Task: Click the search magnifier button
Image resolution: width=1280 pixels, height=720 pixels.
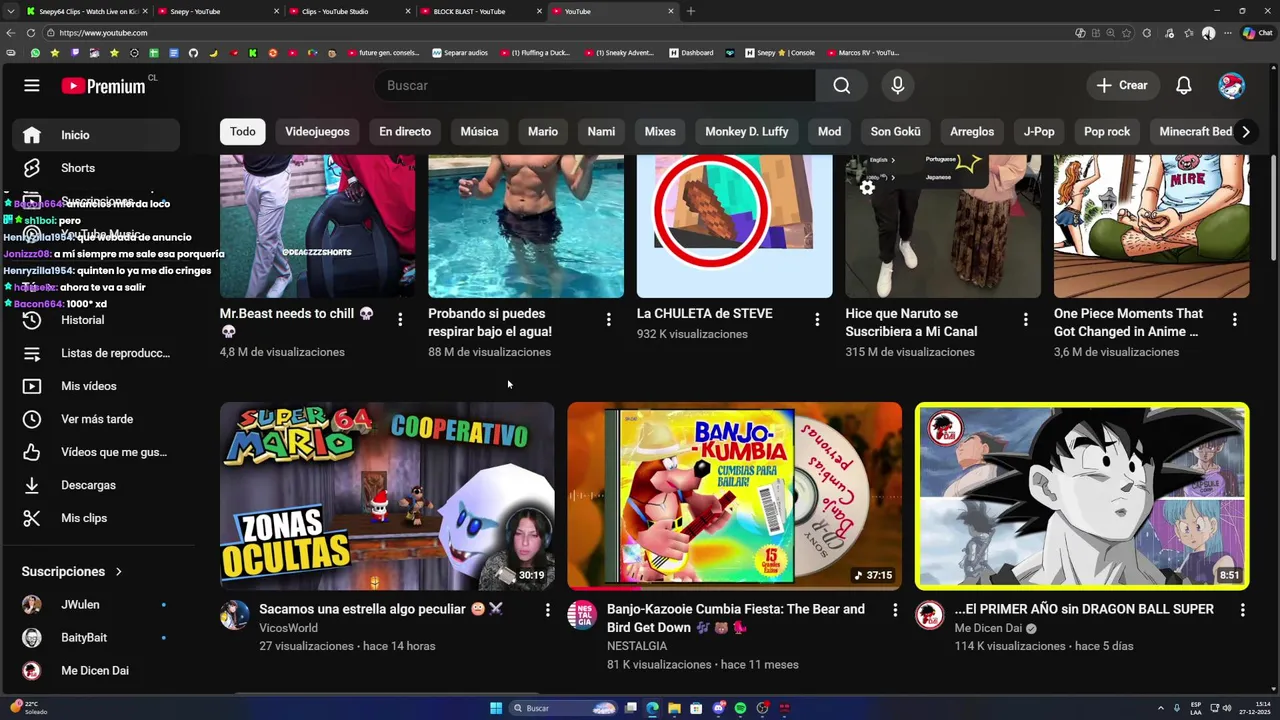Action: pyautogui.click(x=842, y=86)
